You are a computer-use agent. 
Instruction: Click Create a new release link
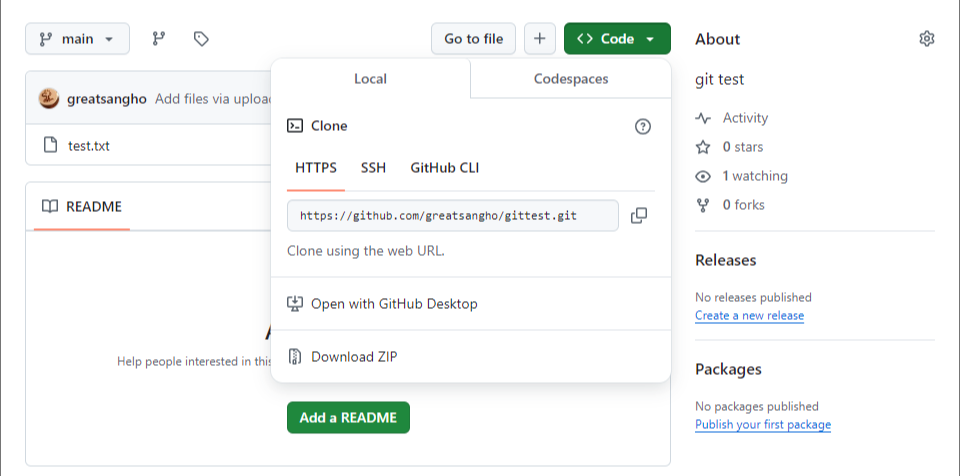click(x=749, y=315)
